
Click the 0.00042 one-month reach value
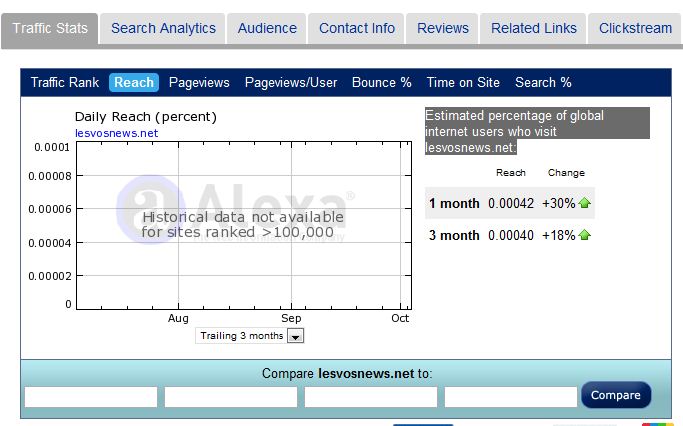511,203
